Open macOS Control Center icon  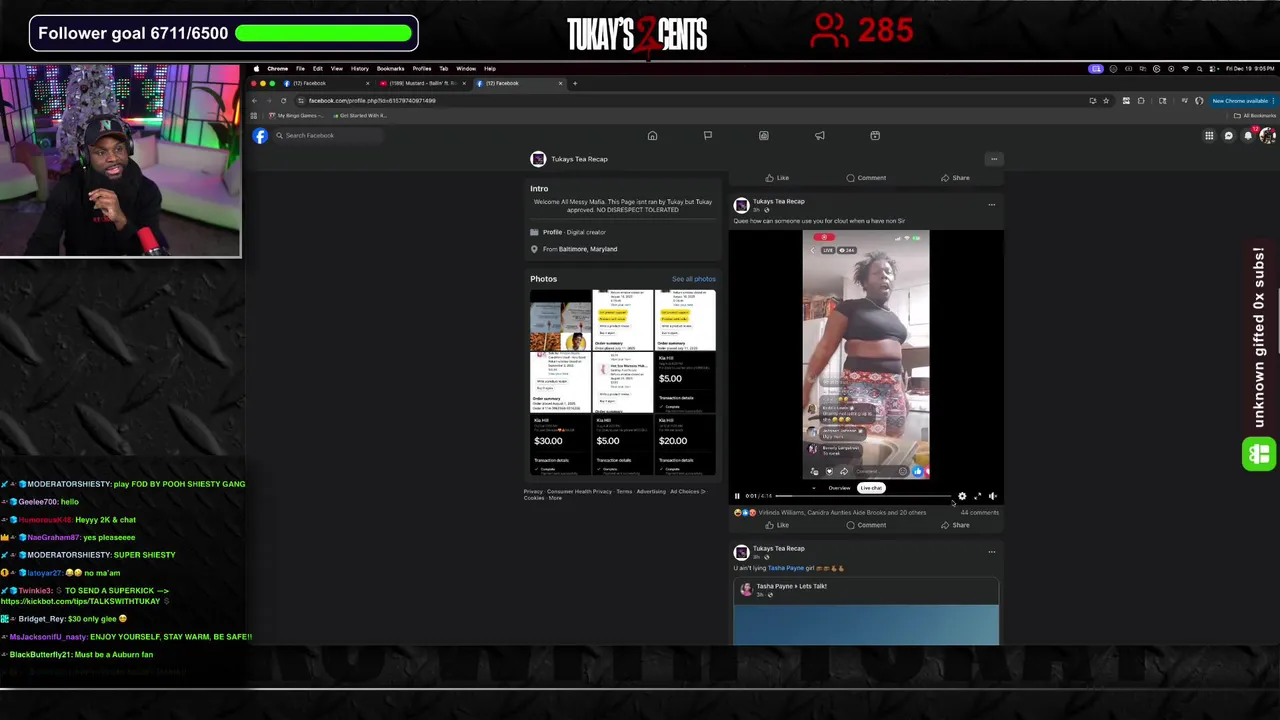point(1213,69)
